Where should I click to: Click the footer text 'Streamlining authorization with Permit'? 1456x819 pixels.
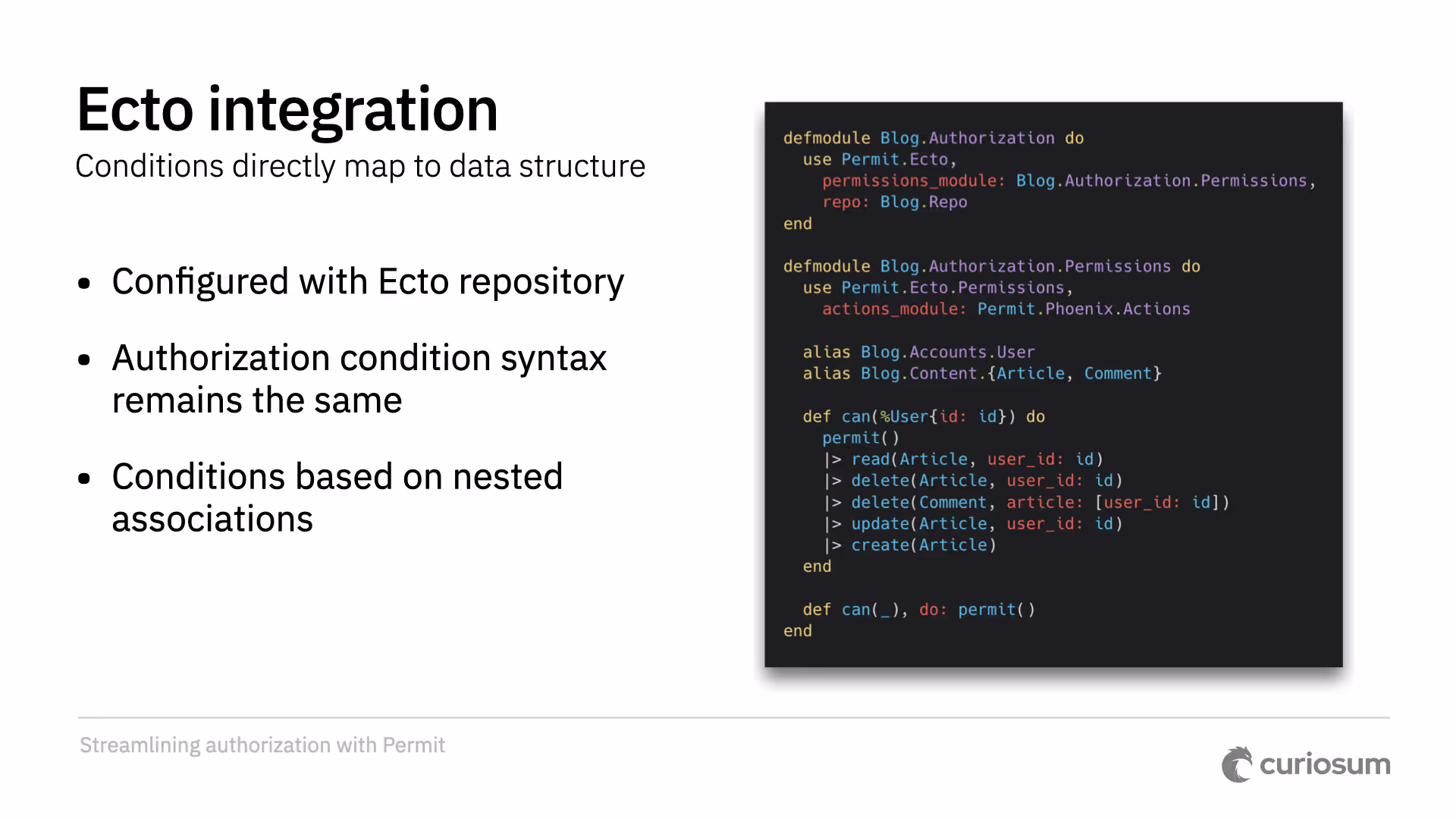[x=262, y=745]
